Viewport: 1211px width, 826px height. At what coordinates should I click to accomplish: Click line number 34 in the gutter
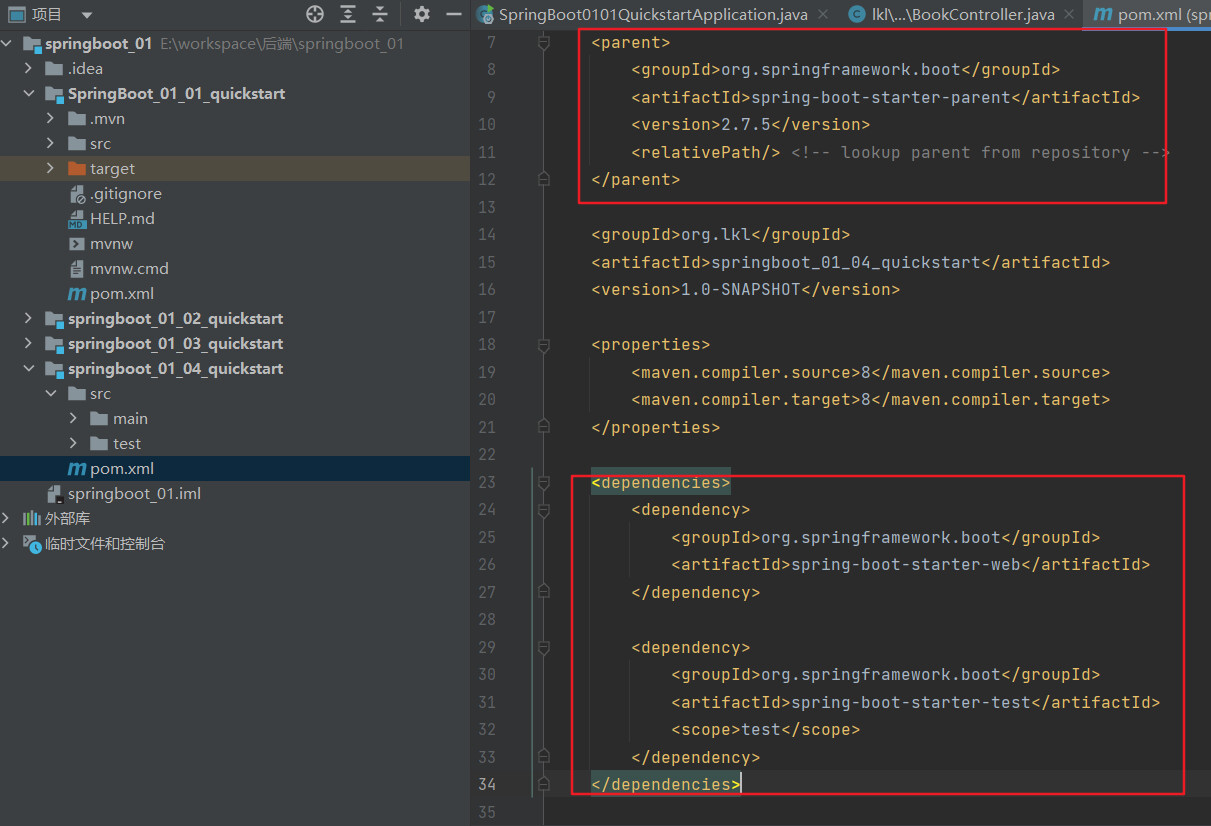tap(485, 785)
